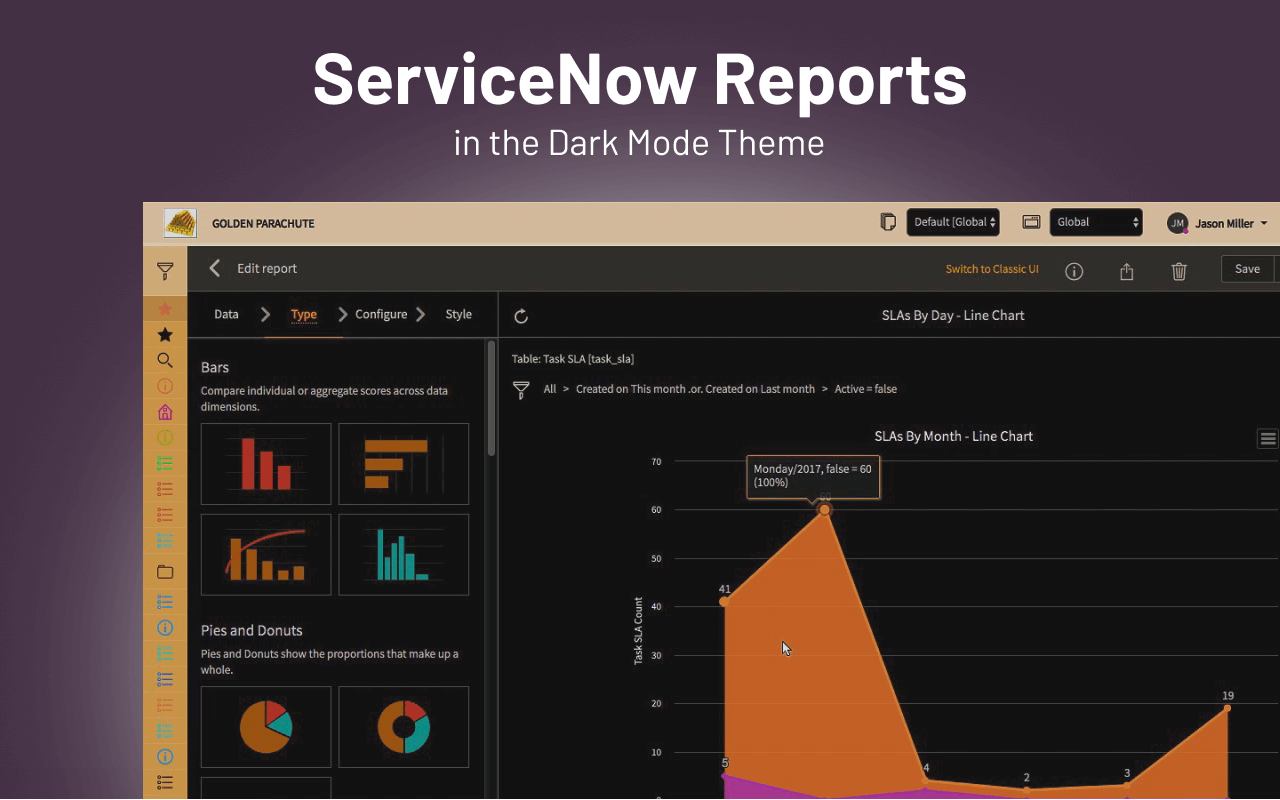Click the data point labeled 19

[x=1227, y=708]
